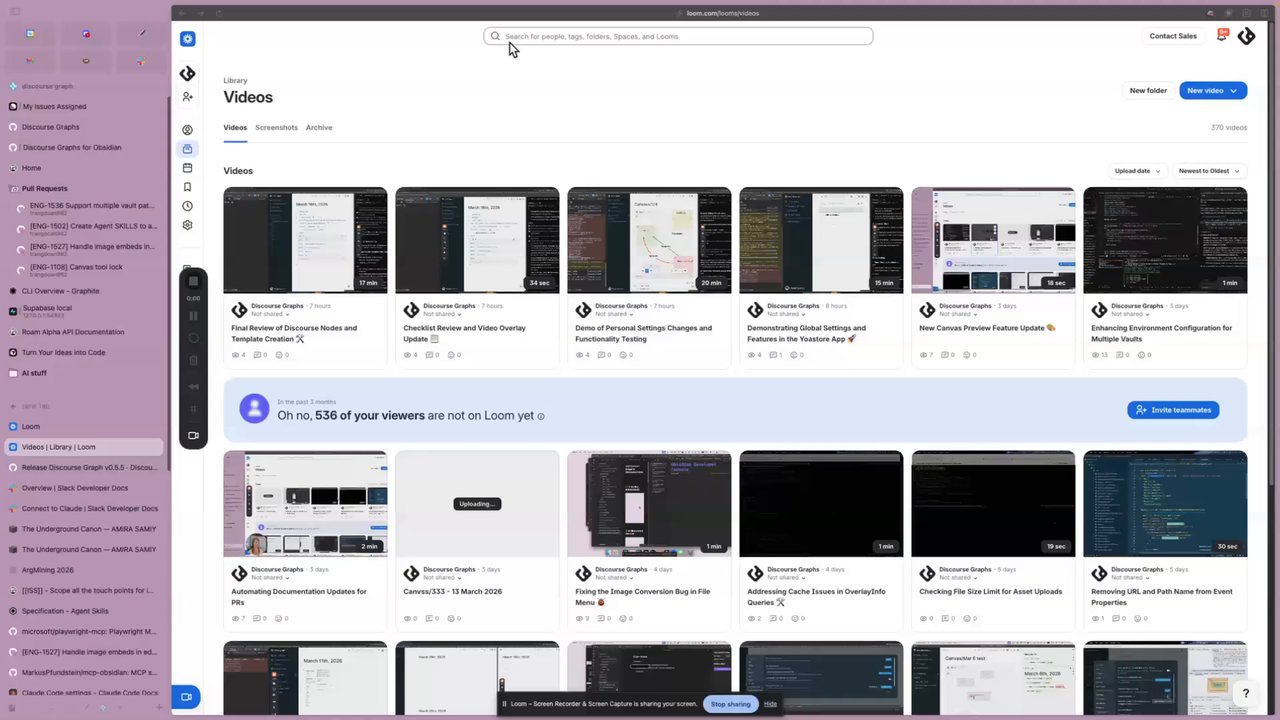Image resolution: width=1280 pixels, height=720 pixels.
Task: Expand 'Not shared' on Automating Documentation Updates video
Action: coord(272,577)
